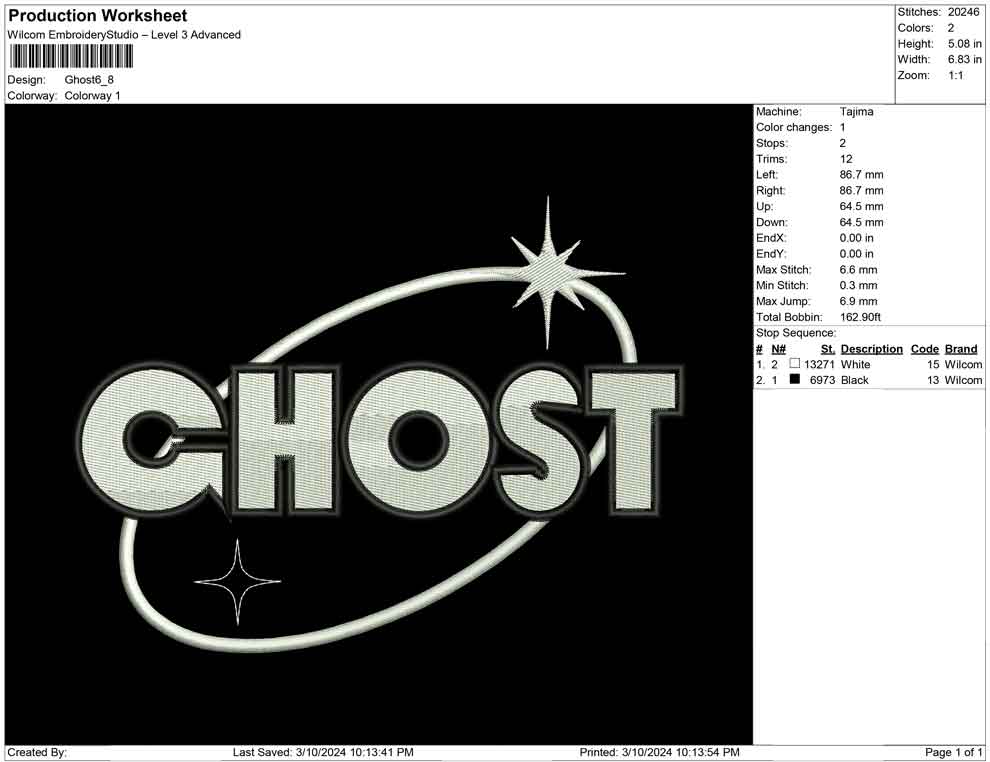
Task: Expand the Stop Sequence section
Action: 796,332
